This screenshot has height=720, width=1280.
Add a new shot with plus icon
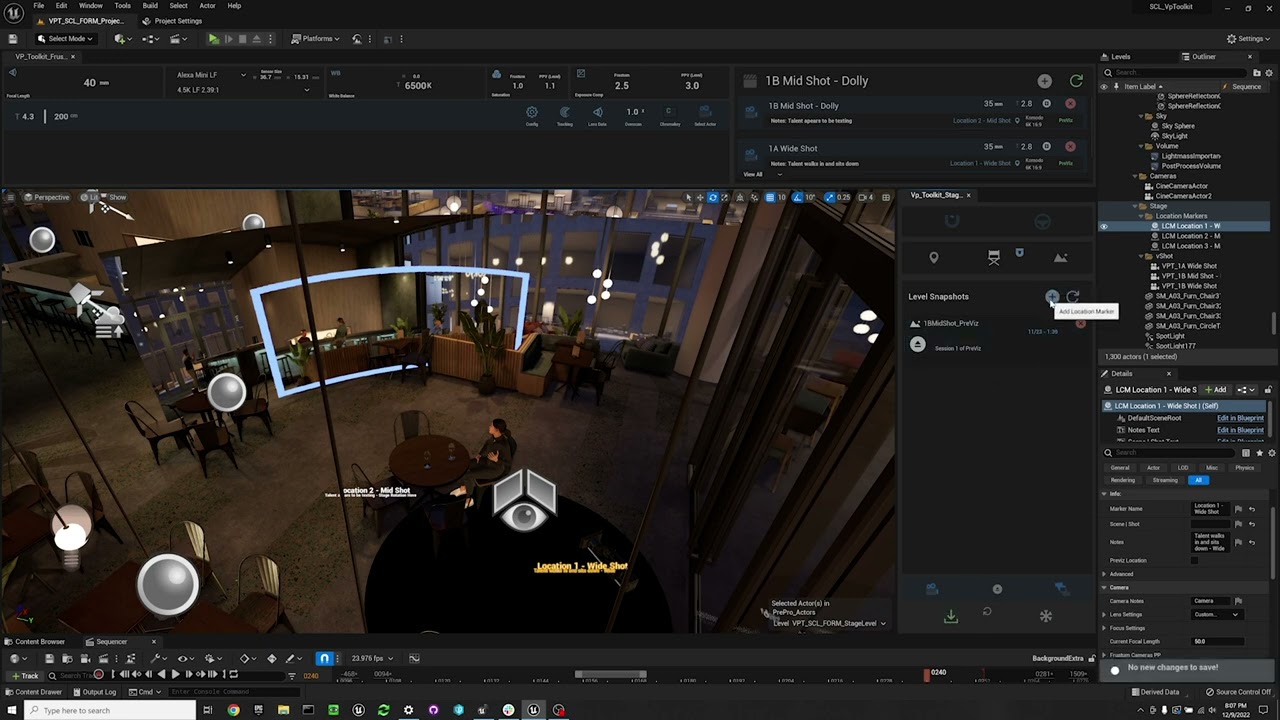pyautogui.click(x=1044, y=81)
